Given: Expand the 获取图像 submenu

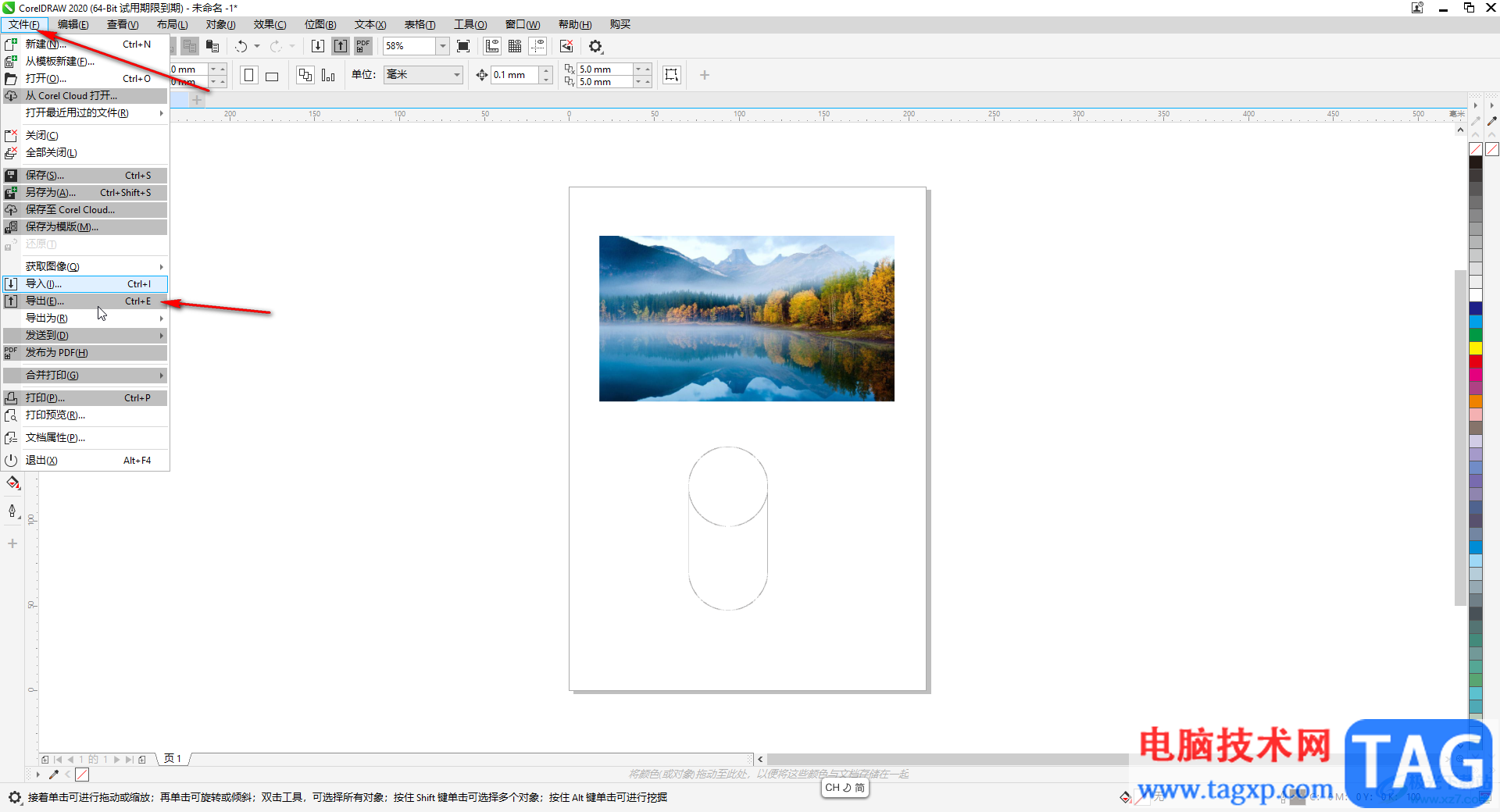Looking at the screenshot, I should pos(85,267).
